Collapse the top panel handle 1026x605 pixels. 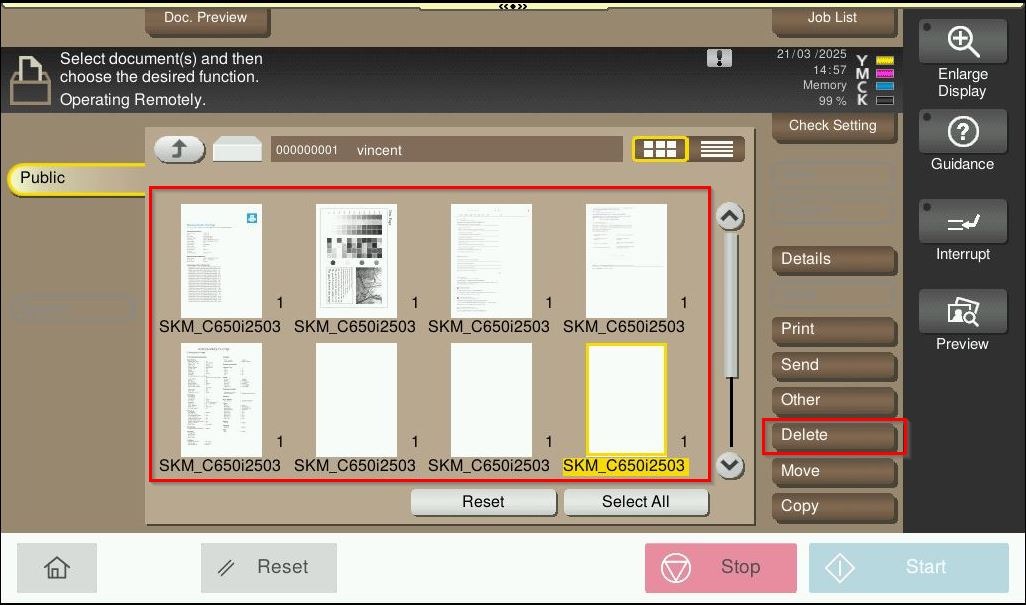512,6
